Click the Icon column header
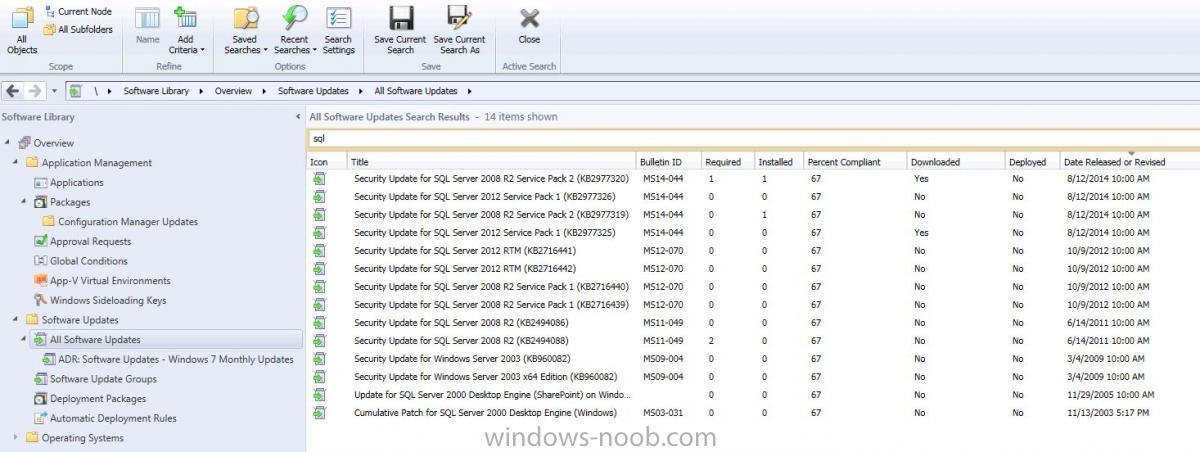 coord(327,162)
